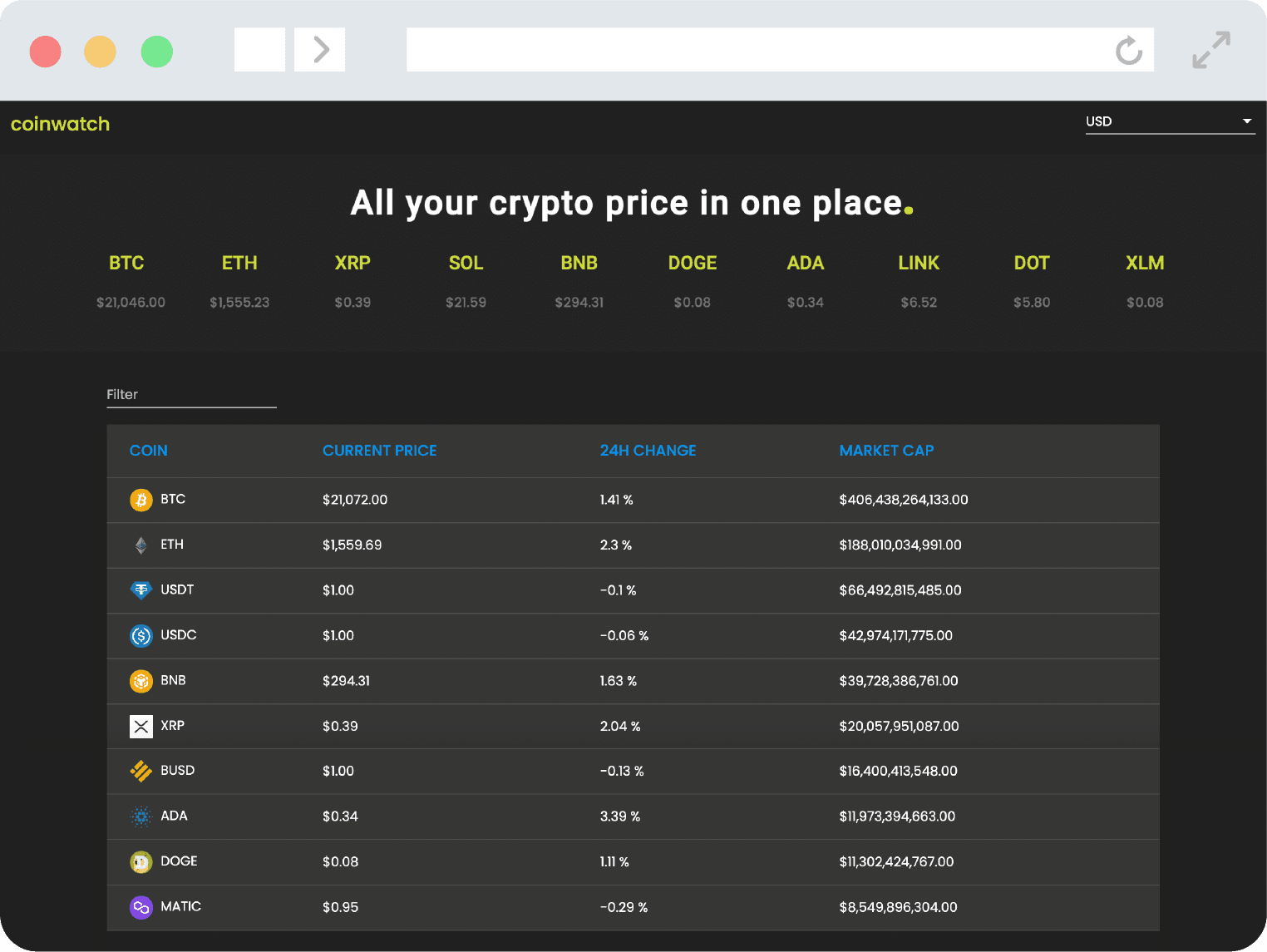1267x952 pixels.
Task: Click ETH price $1,559.69
Action: (352, 545)
